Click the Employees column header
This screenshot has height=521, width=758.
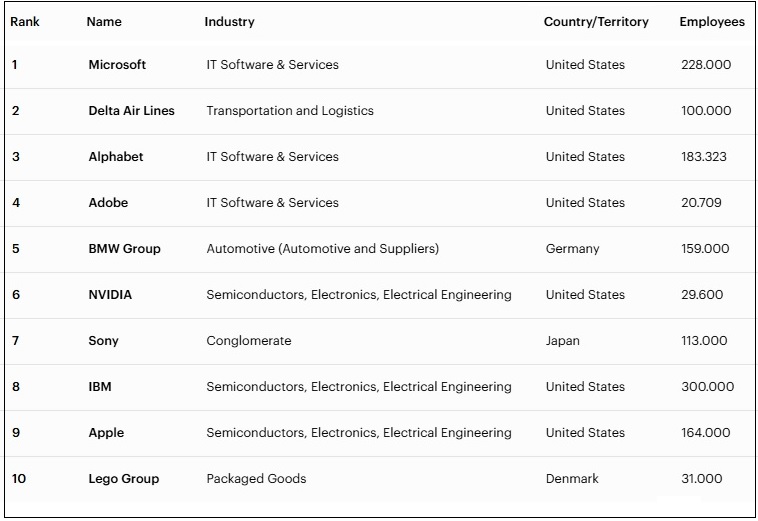(712, 22)
